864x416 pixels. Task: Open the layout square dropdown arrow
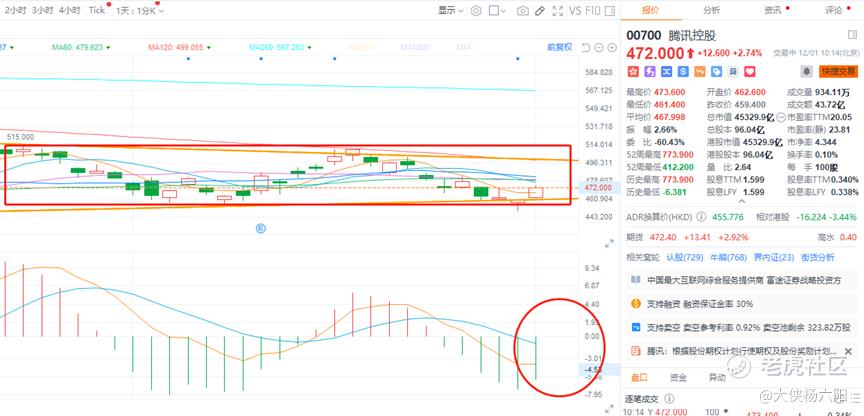[x=503, y=10]
